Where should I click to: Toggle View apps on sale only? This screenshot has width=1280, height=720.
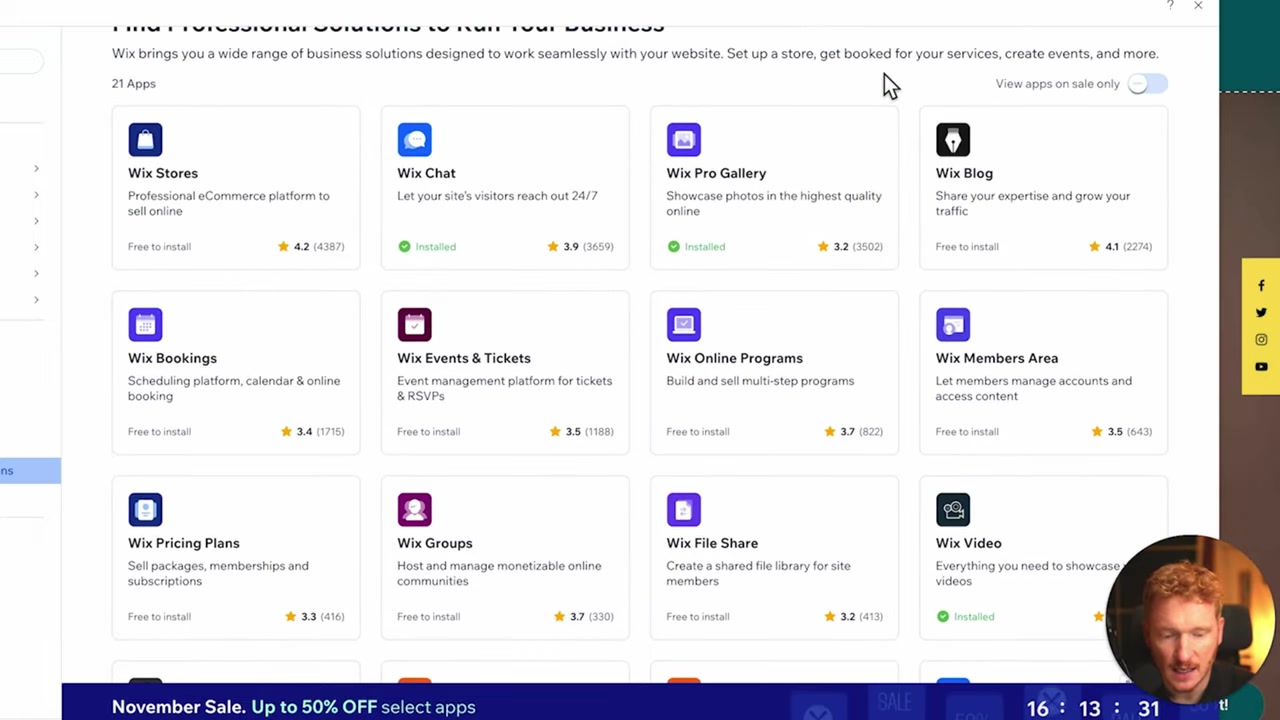click(x=1147, y=84)
